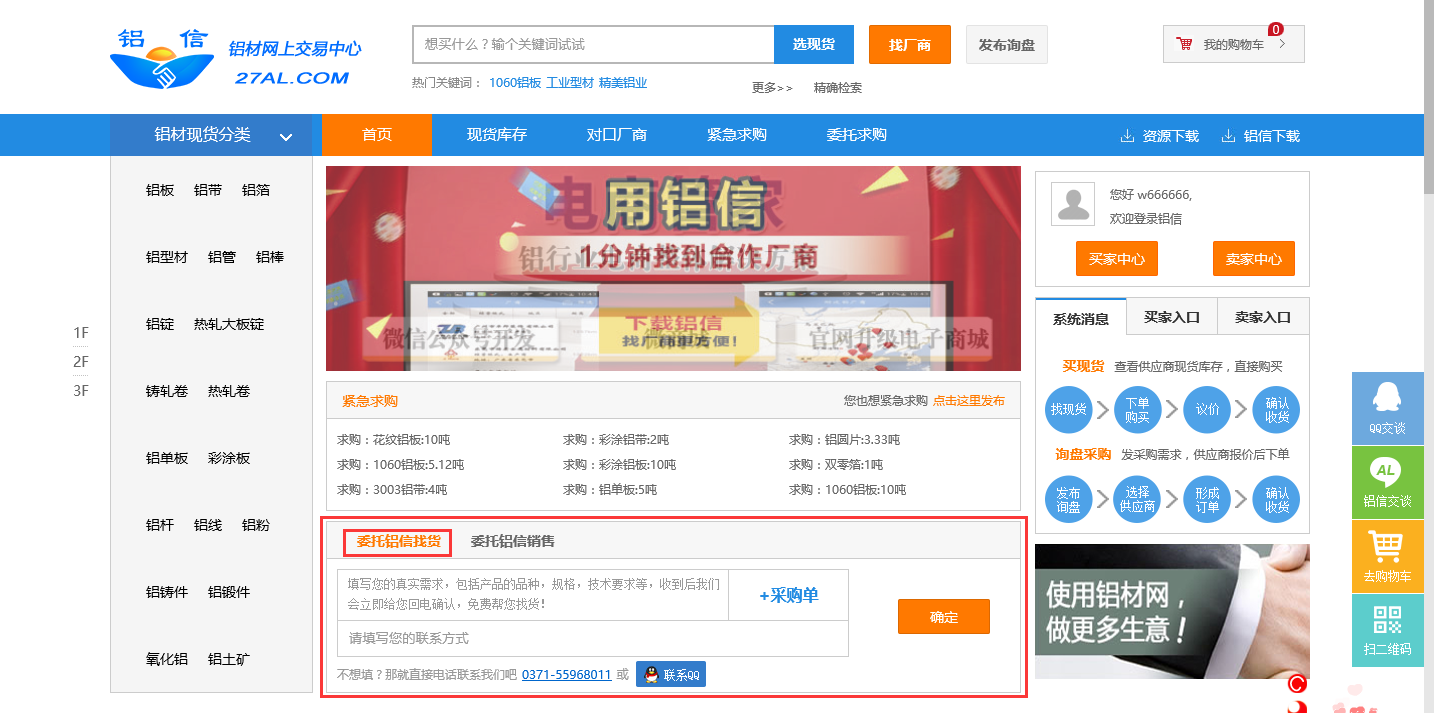Click hot keyword 精美铝业

pyautogui.click(x=623, y=83)
